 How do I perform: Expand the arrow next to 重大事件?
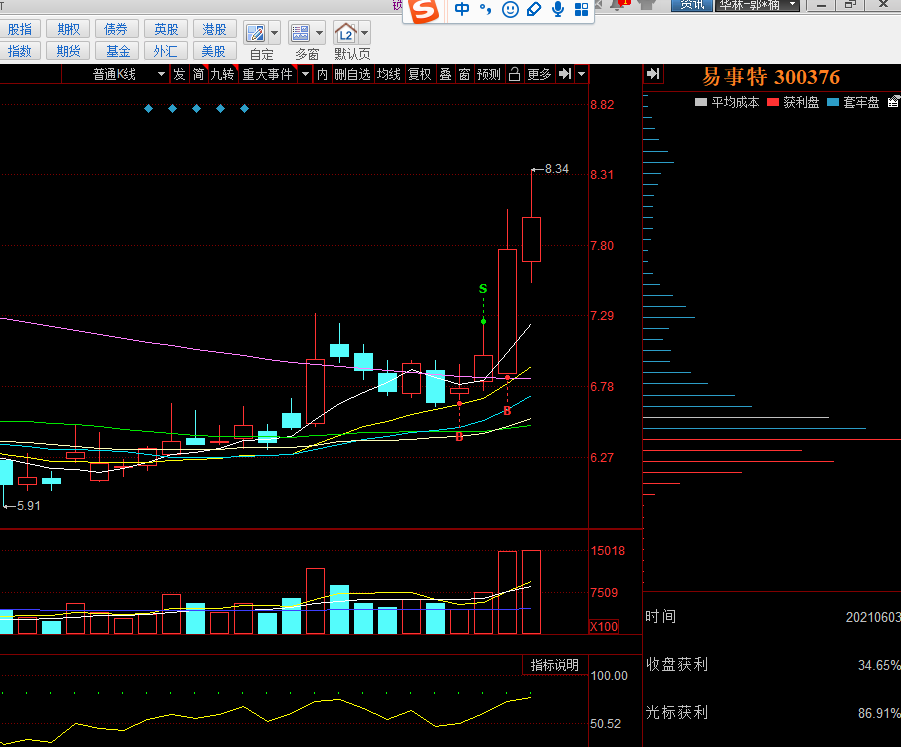[306, 74]
